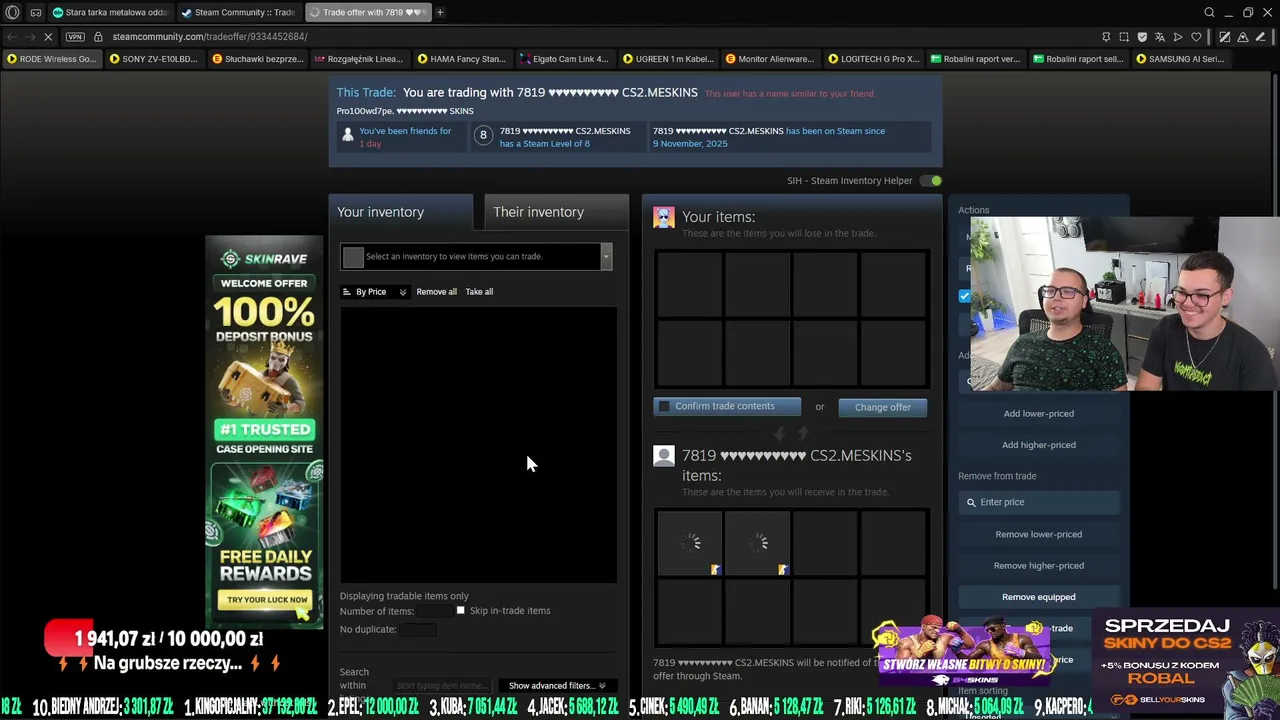The width and height of the screenshot is (1280, 720).
Task: Switch to Steam Community Trade tab
Action: [x=238, y=13]
